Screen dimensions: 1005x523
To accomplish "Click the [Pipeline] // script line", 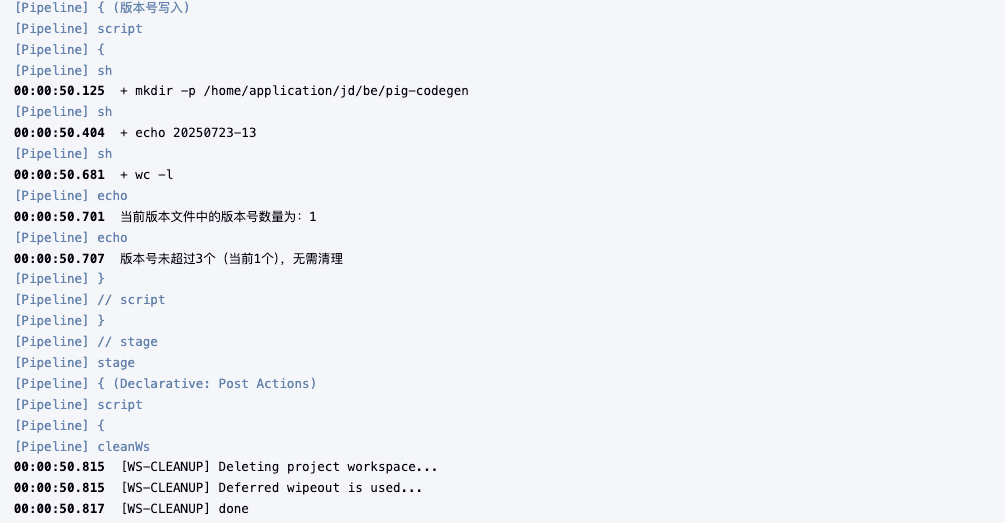I will pos(90,300).
